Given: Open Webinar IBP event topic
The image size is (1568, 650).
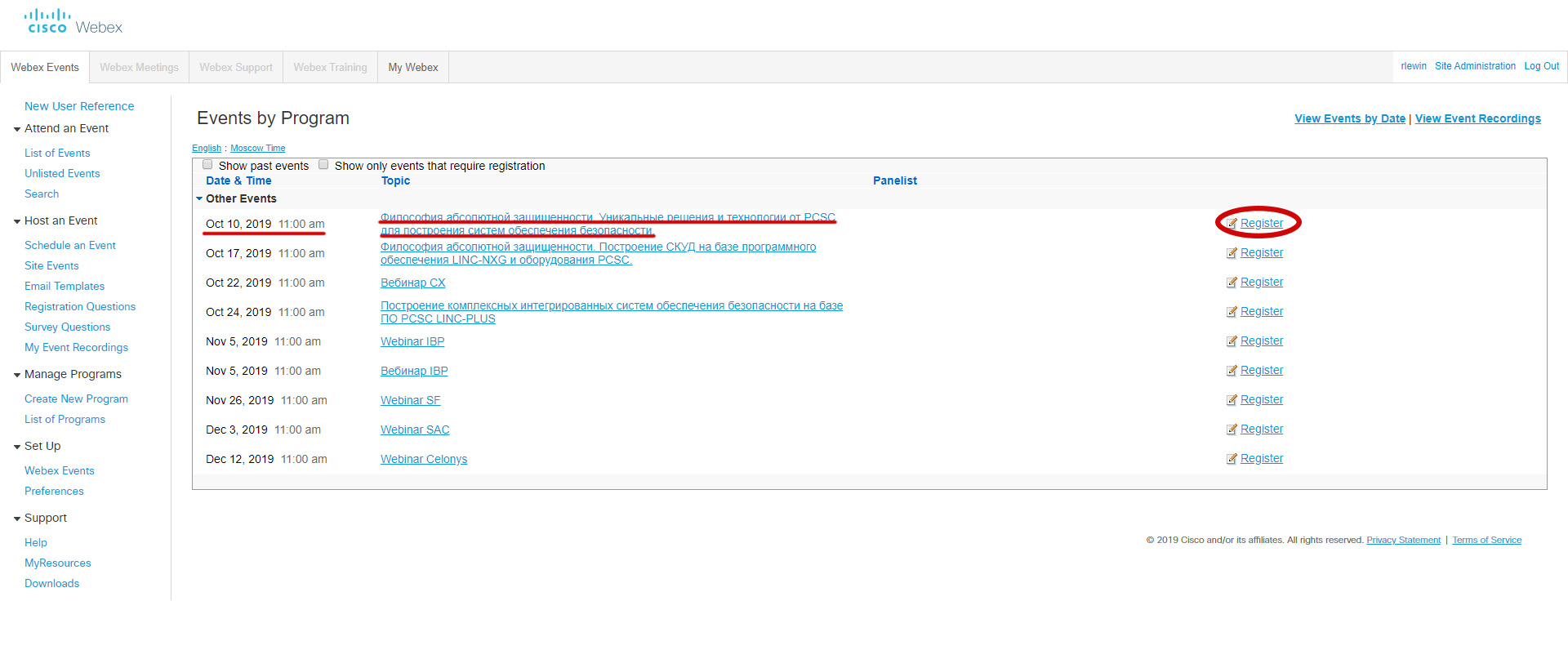Looking at the screenshot, I should (x=412, y=341).
